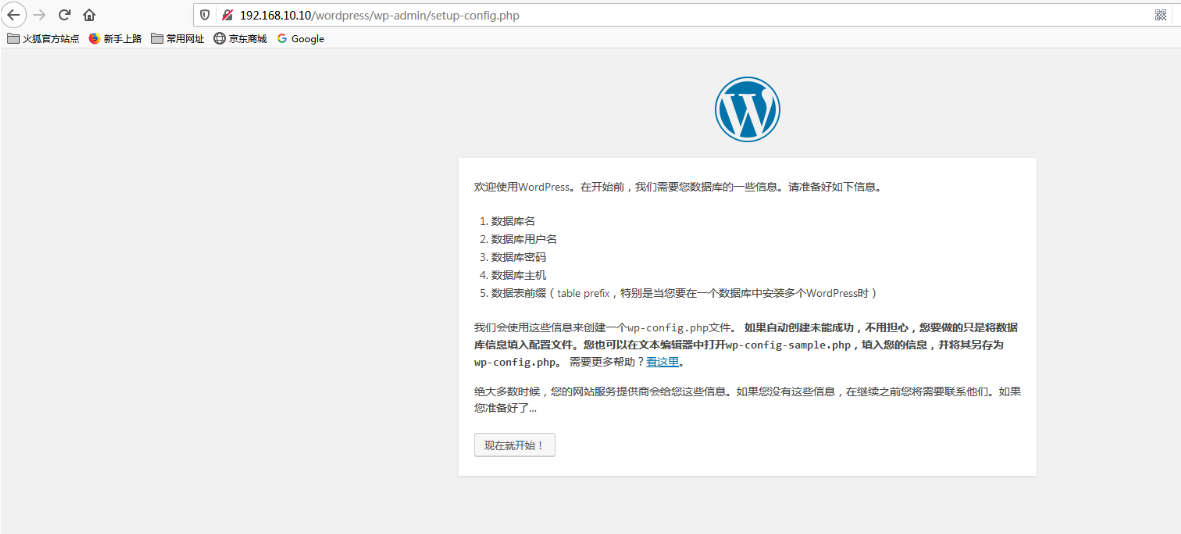This screenshot has height=534, width=1181.
Task: Click the 现在就开始！ button
Action: tap(514, 445)
